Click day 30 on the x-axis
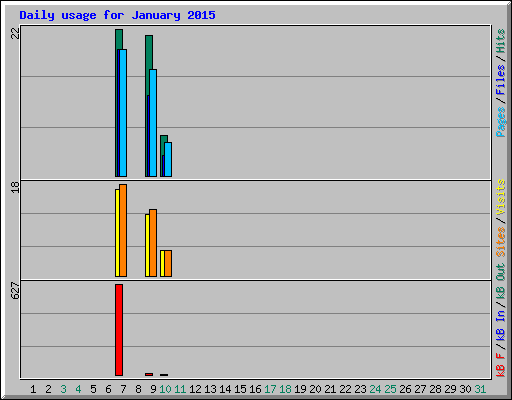 pos(465,389)
